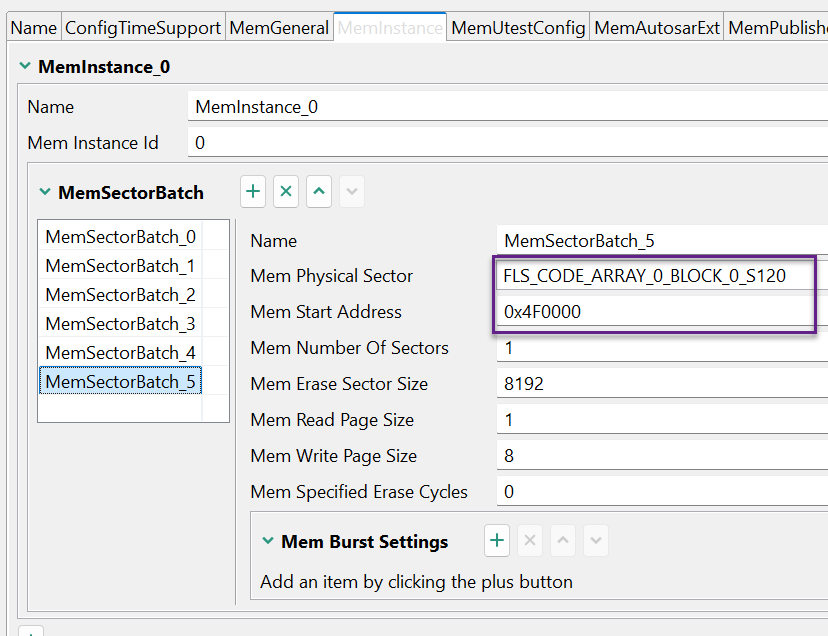
Task: Select the MemInstance tab
Action: point(390,27)
